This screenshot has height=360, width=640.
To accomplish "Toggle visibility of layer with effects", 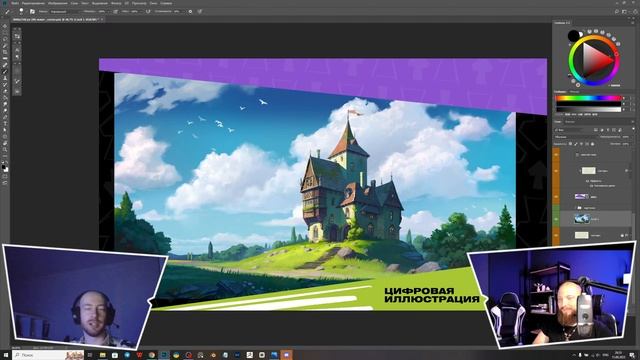I will coord(556,171).
